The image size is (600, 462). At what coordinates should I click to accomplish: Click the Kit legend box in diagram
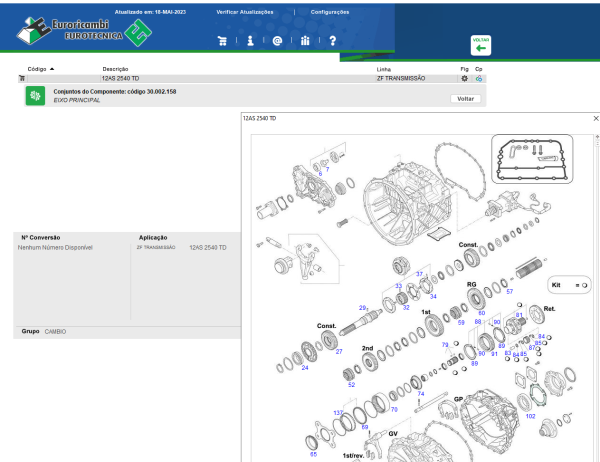click(569, 285)
